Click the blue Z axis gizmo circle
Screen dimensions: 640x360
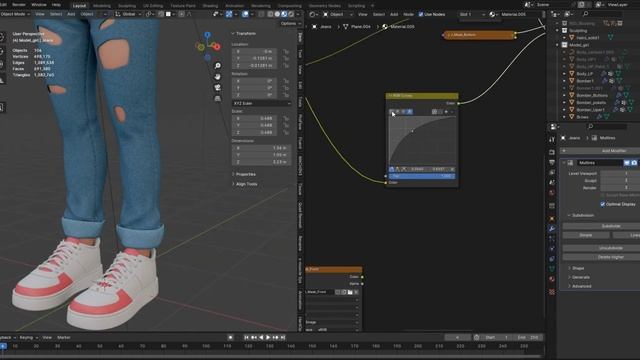(207, 35)
